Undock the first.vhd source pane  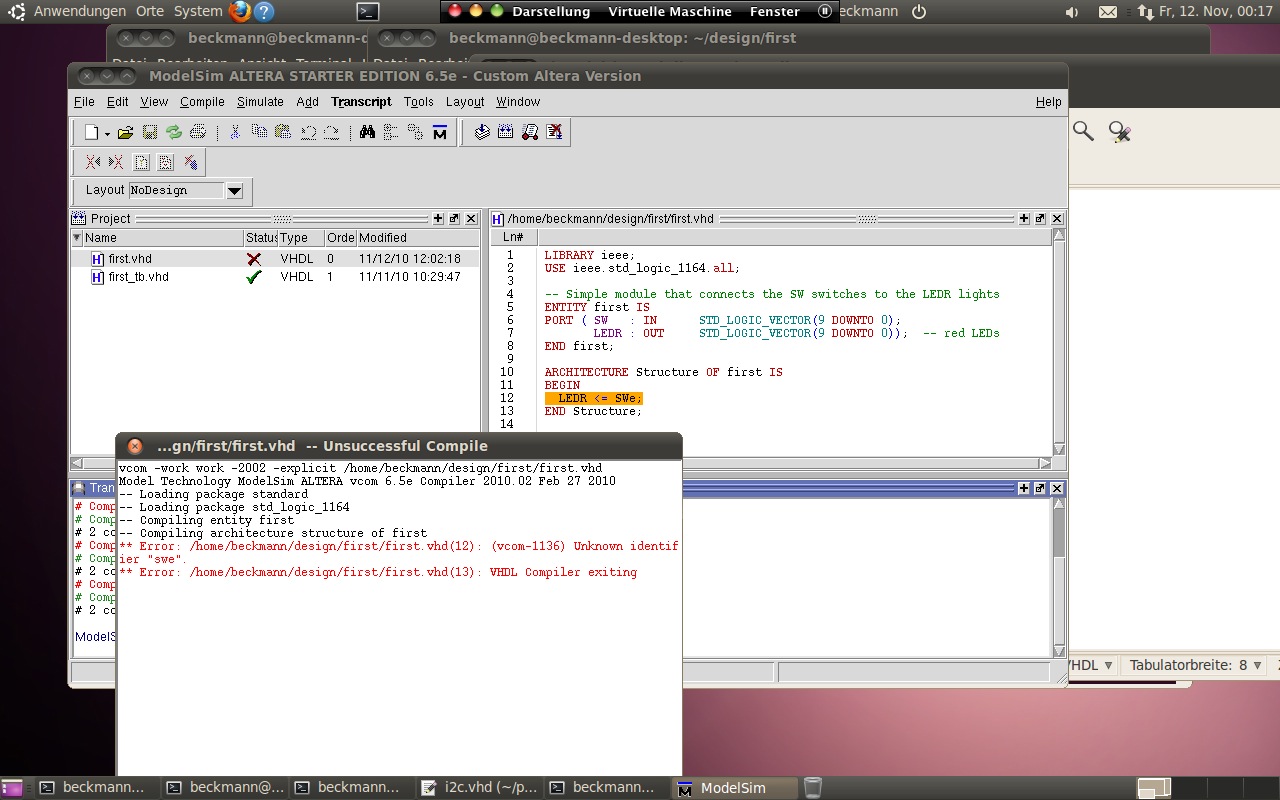[1040, 219]
